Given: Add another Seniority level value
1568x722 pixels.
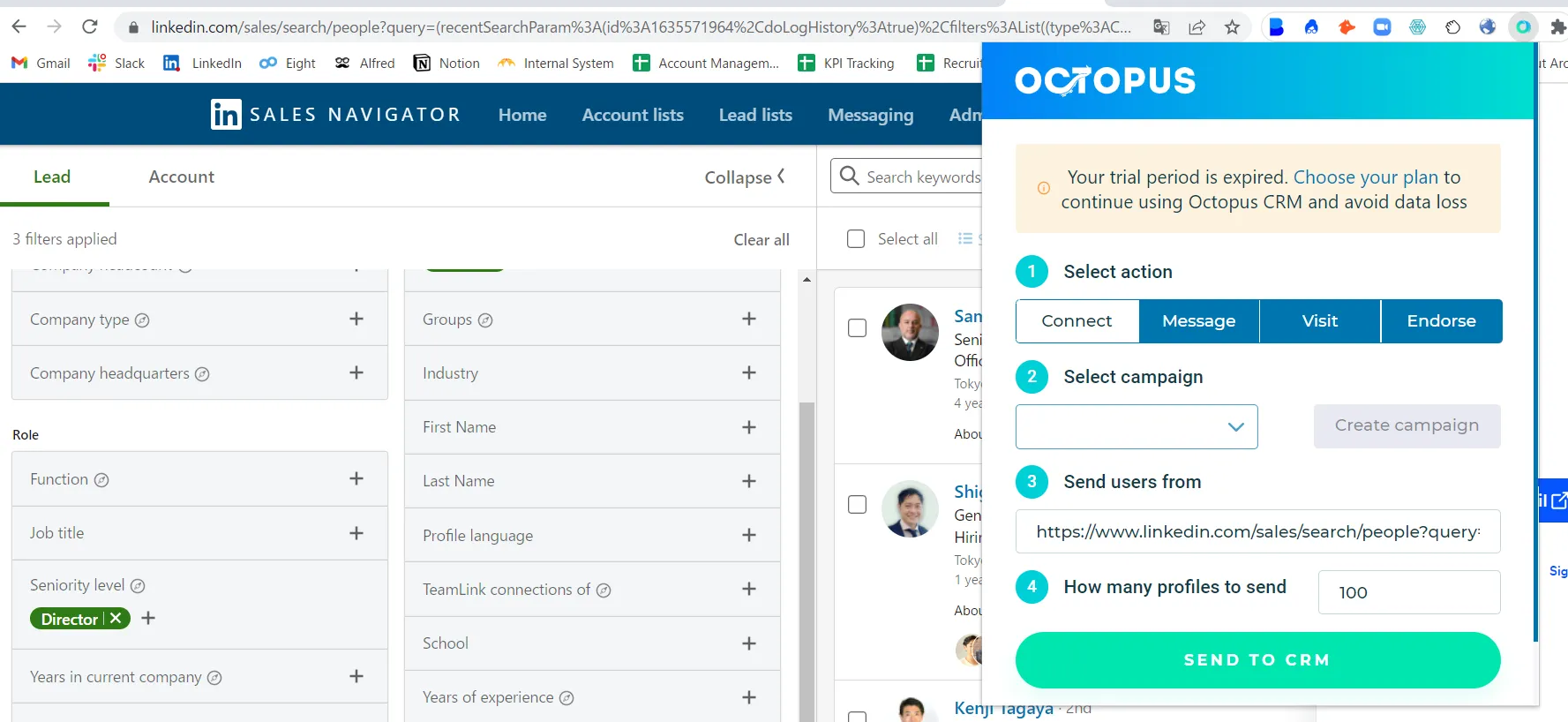Looking at the screenshot, I should (x=148, y=618).
